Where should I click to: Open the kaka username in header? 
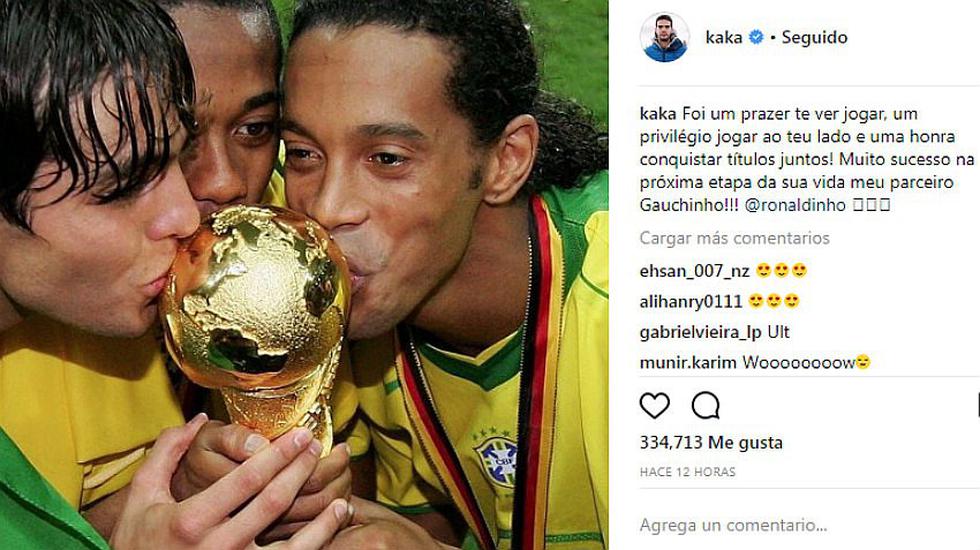click(724, 38)
